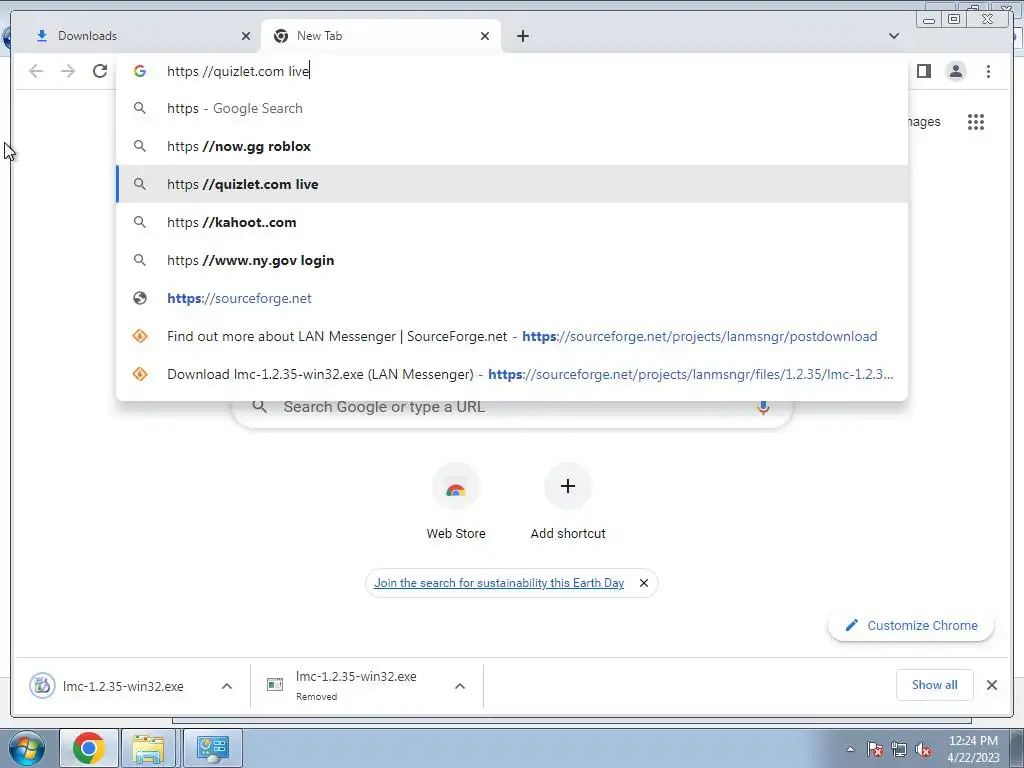Open 'Join the search for sustainability' link
The image size is (1024, 768).
499,583
